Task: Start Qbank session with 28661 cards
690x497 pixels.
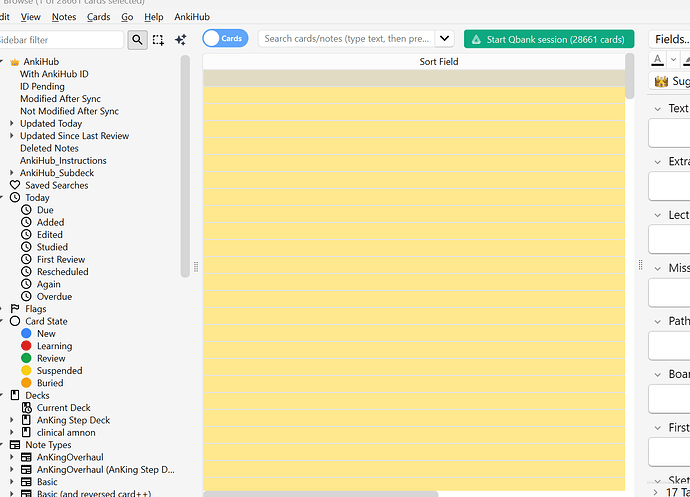Action: [x=549, y=39]
